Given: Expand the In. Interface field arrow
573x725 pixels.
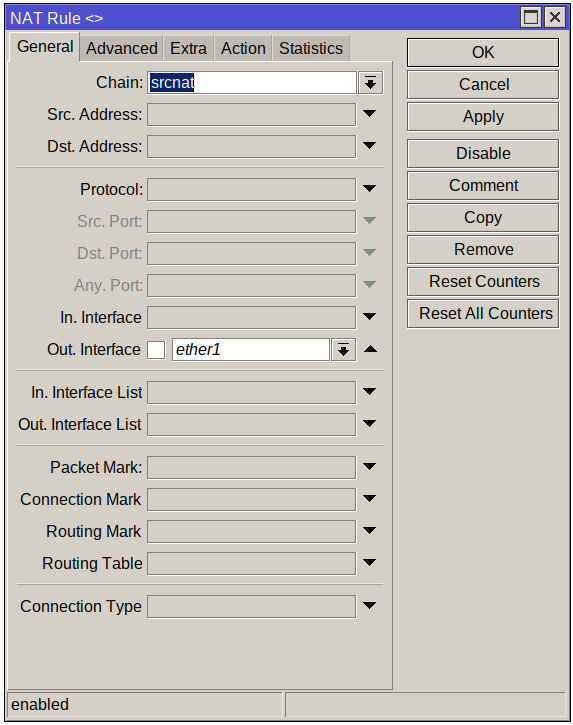Looking at the screenshot, I should tap(369, 317).
